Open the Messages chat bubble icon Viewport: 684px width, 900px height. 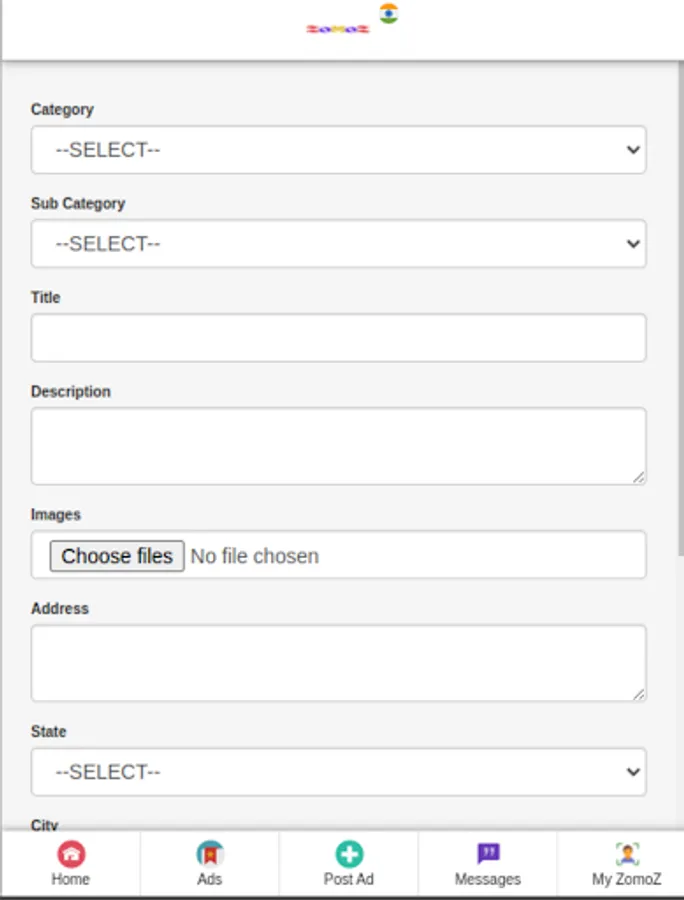[x=488, y=853]
